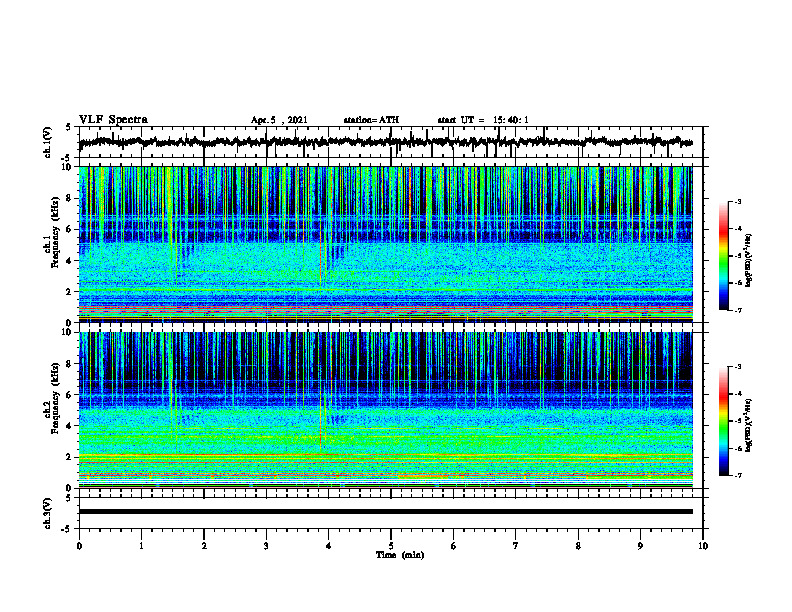Click the time axis tick label "10"
792x612 pixels.
point(703,546)
